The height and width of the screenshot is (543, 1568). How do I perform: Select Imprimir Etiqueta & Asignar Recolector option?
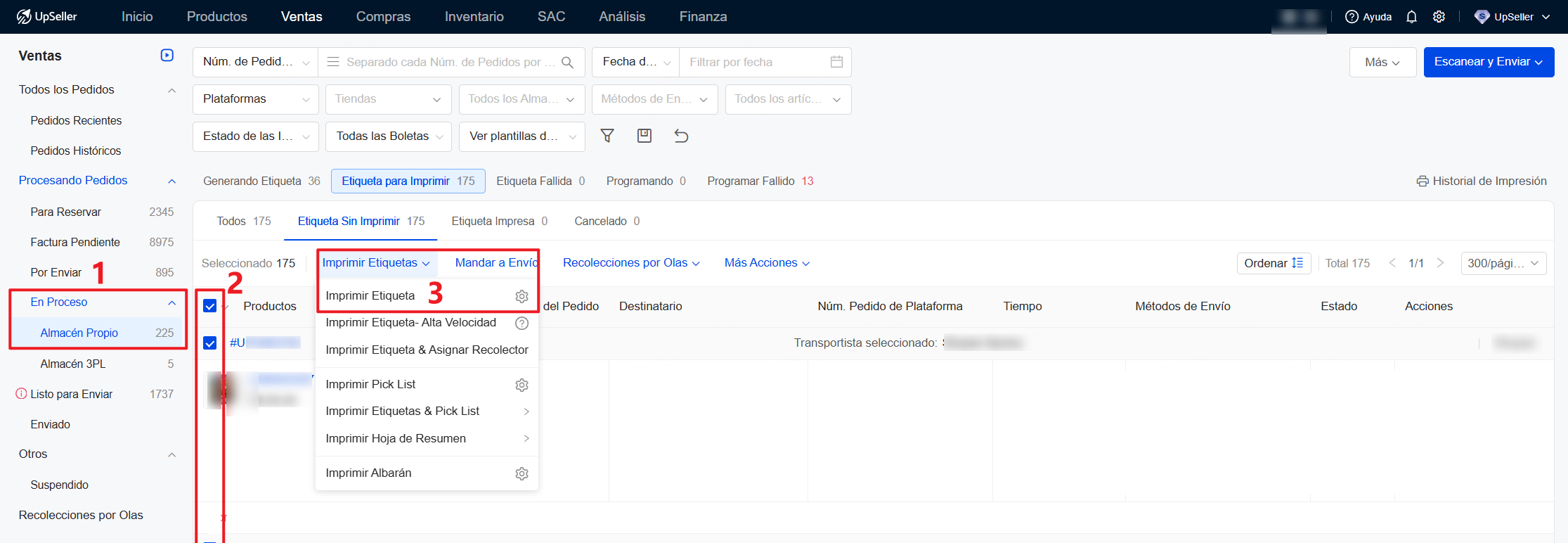tap(427, 350)
